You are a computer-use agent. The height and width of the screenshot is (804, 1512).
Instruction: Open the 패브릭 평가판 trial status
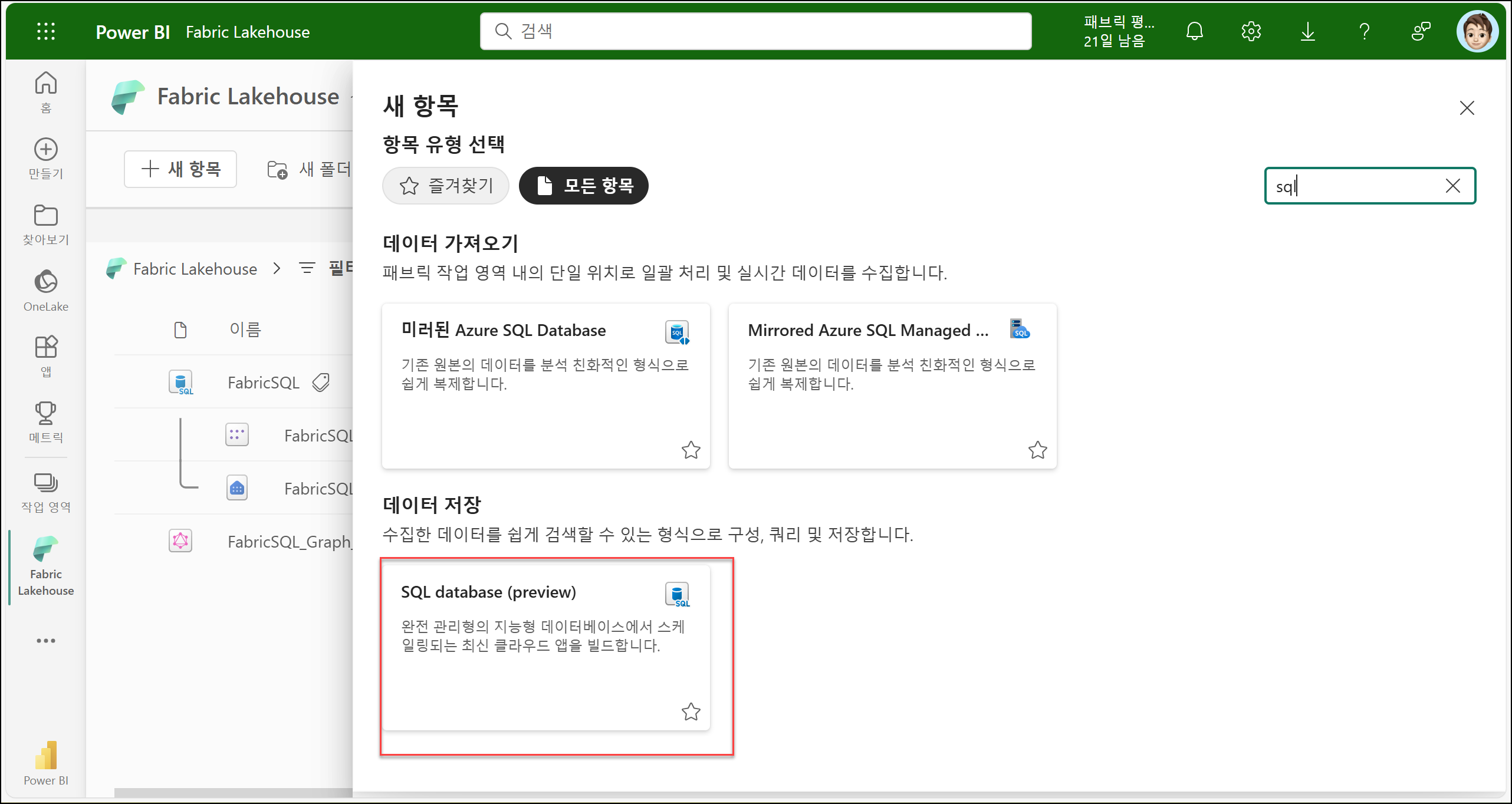(x=1118, y=31)
